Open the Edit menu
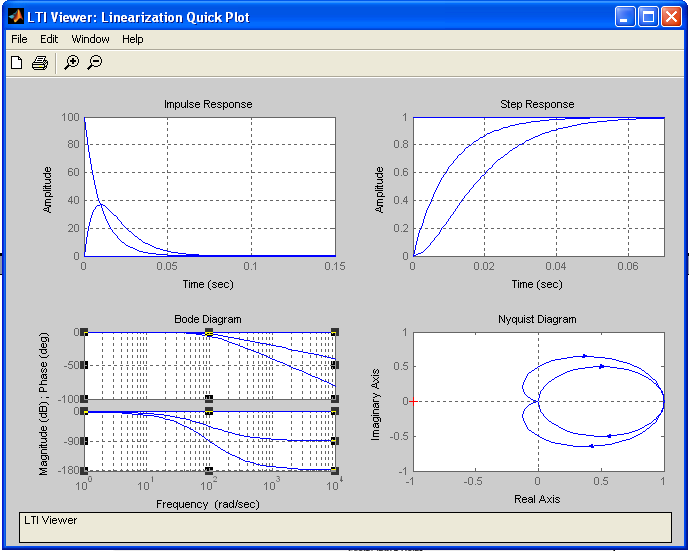This screenshot has width=689, height=551. (49, 39)
